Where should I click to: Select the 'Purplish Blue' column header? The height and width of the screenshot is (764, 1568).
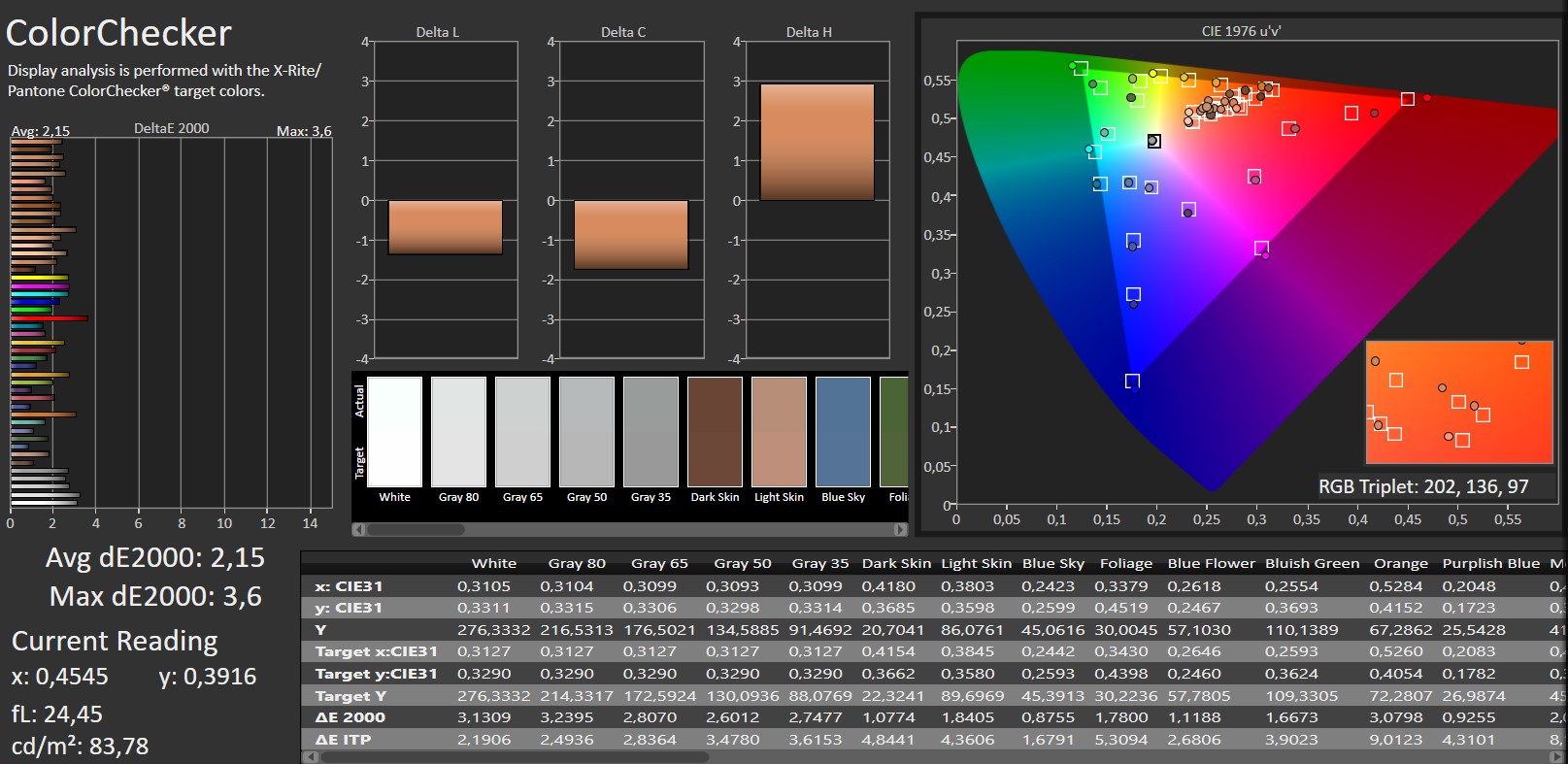tap(1491, 563)
